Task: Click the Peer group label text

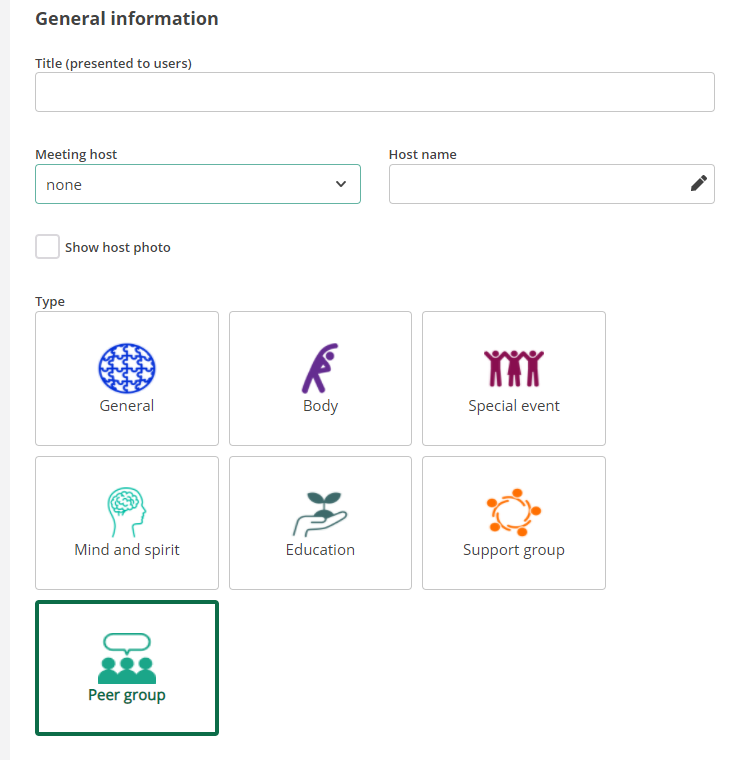Action: pyautogui.click(x=127, y=695)
